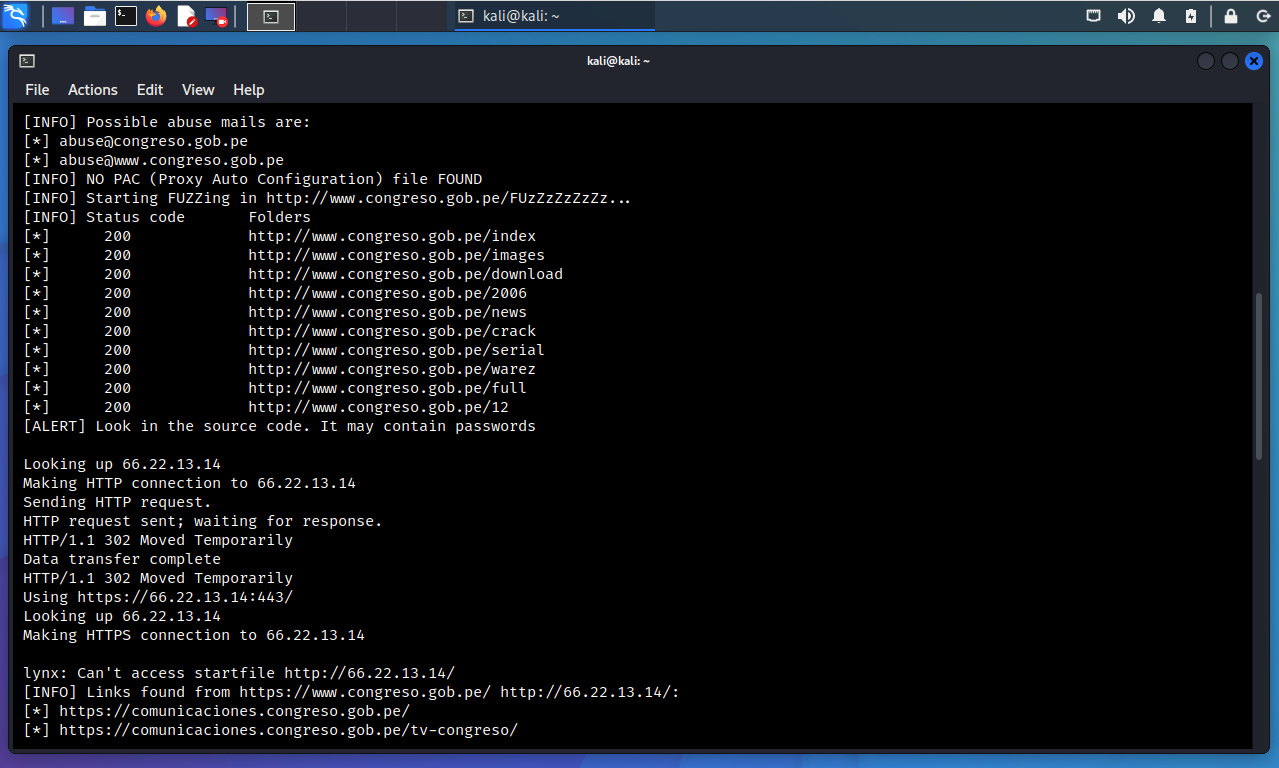1279x768 pixels.
Task: Click the volume speaker icon
Action: [1126, 16]
